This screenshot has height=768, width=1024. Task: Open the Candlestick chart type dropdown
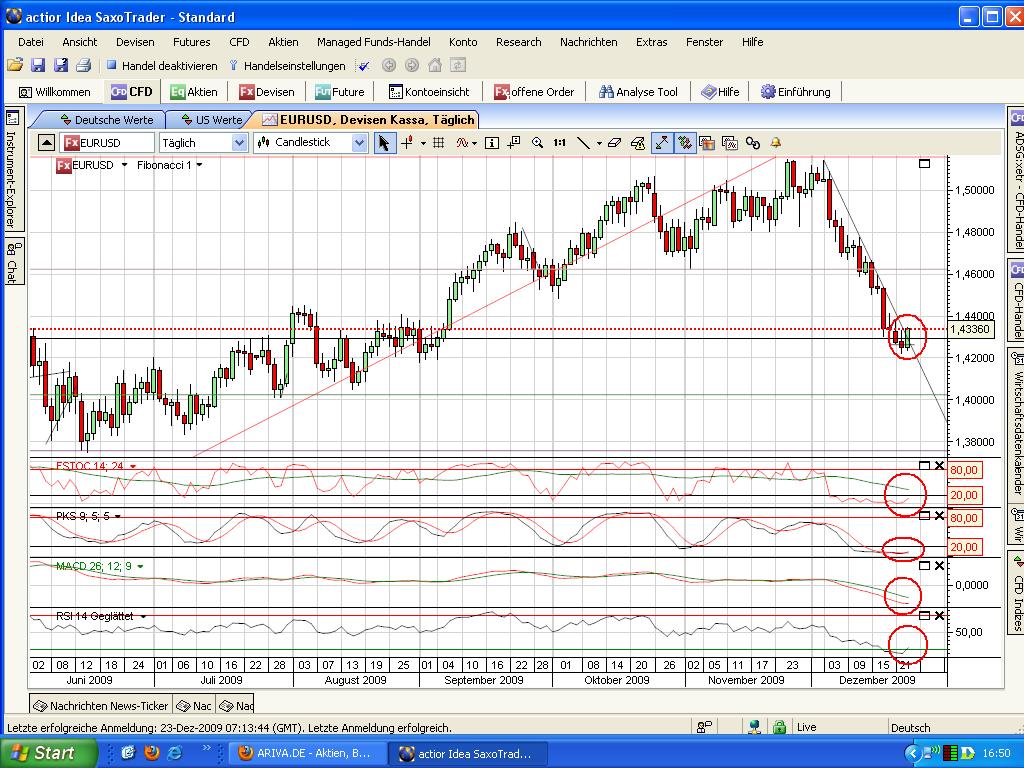359,143
